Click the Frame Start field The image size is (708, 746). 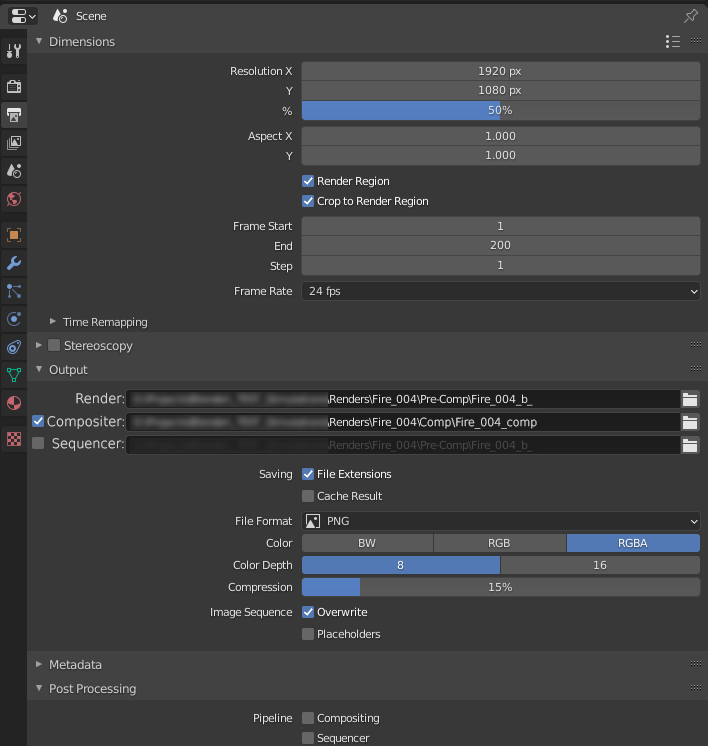point(501,226)
